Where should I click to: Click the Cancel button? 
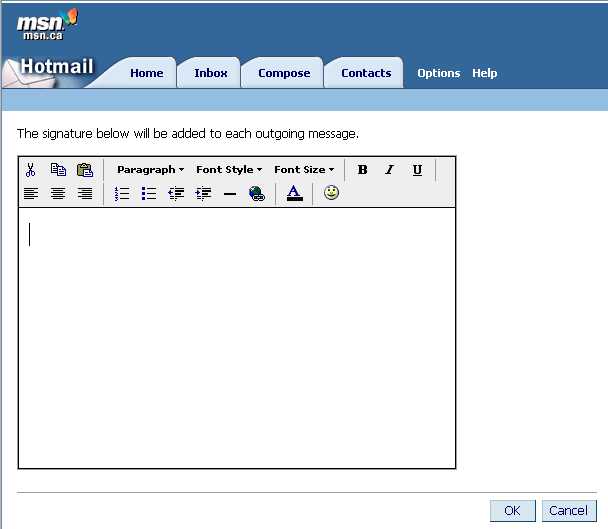click(x=568, y=510)
